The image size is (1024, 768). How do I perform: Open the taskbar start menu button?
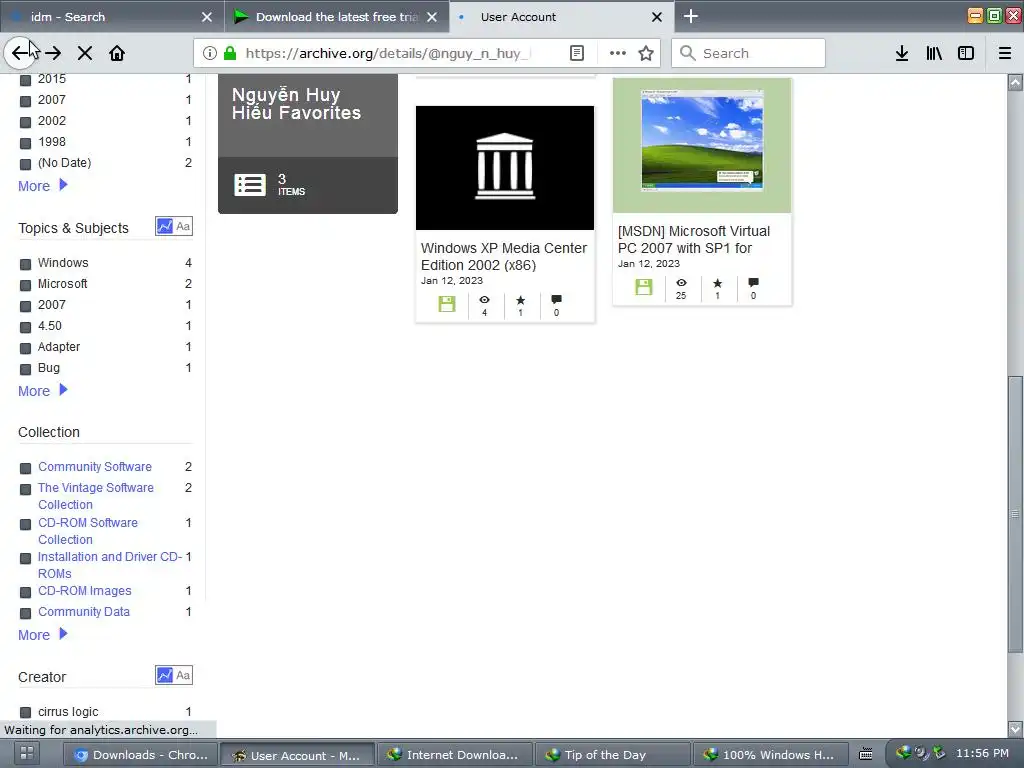pos(27,753)
